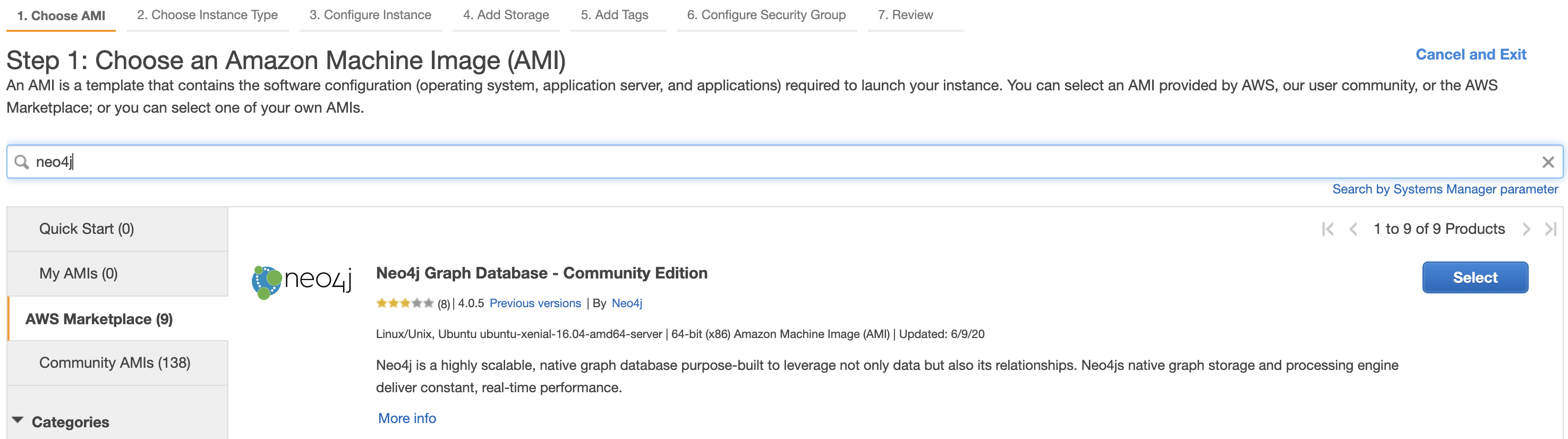Click Search by Systems Manager parameter
Screen dimensions: 1568x439
tap(1445, 189)
